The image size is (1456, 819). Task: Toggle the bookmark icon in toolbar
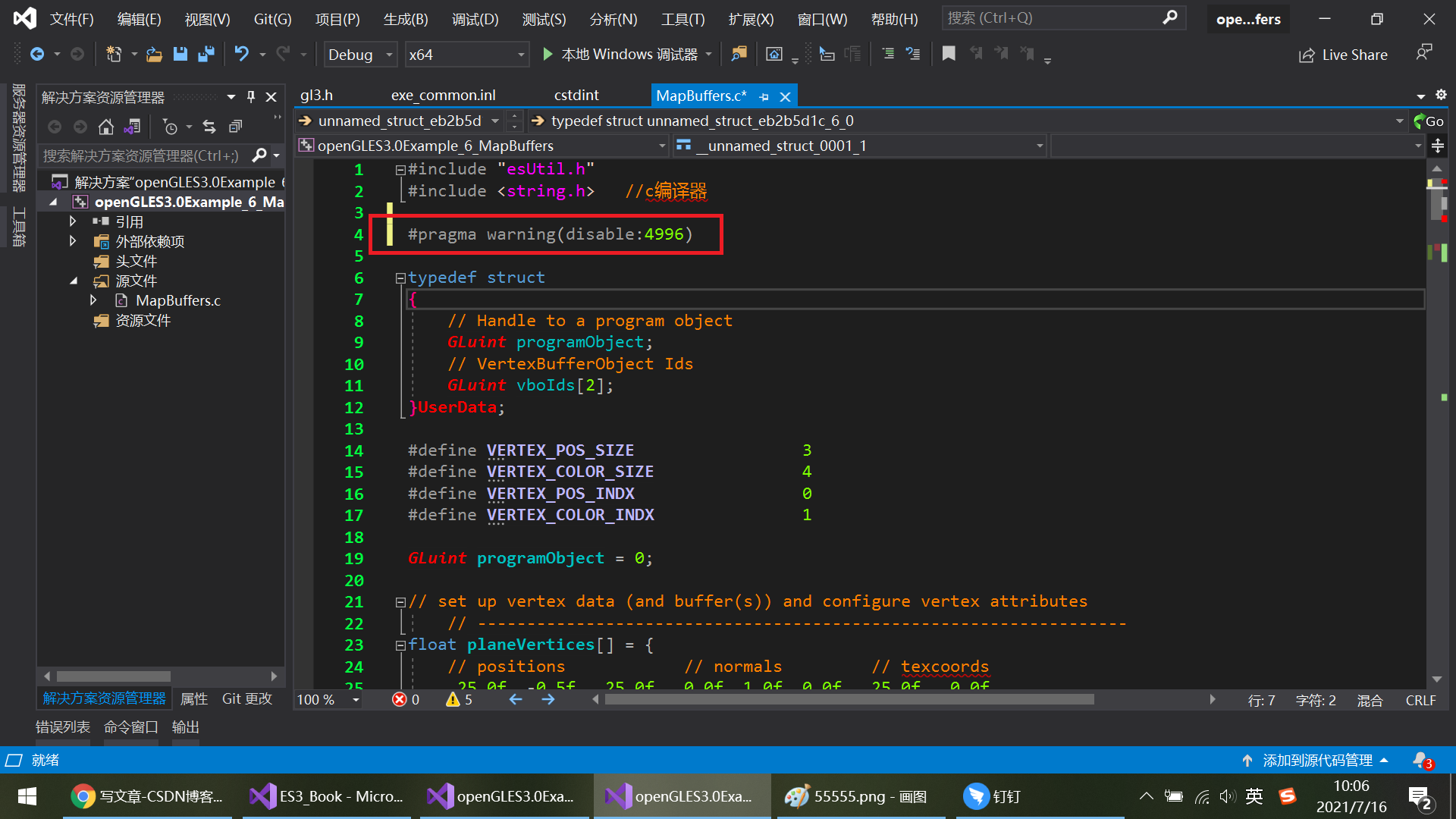pyautogui.click(x=949, y=54)
